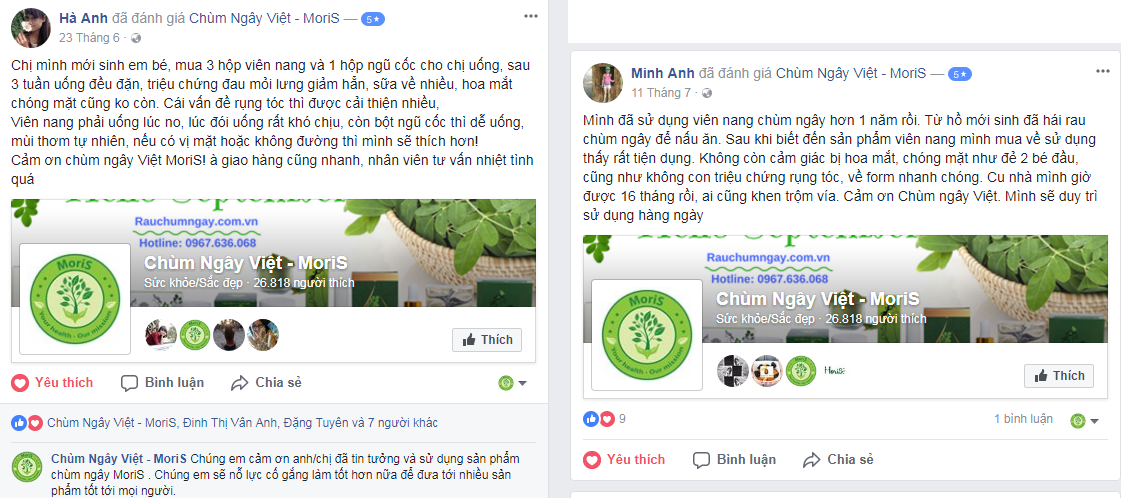Expand the post-as page selector on the left post
The image size is (1121, 498).
point(513,383)
